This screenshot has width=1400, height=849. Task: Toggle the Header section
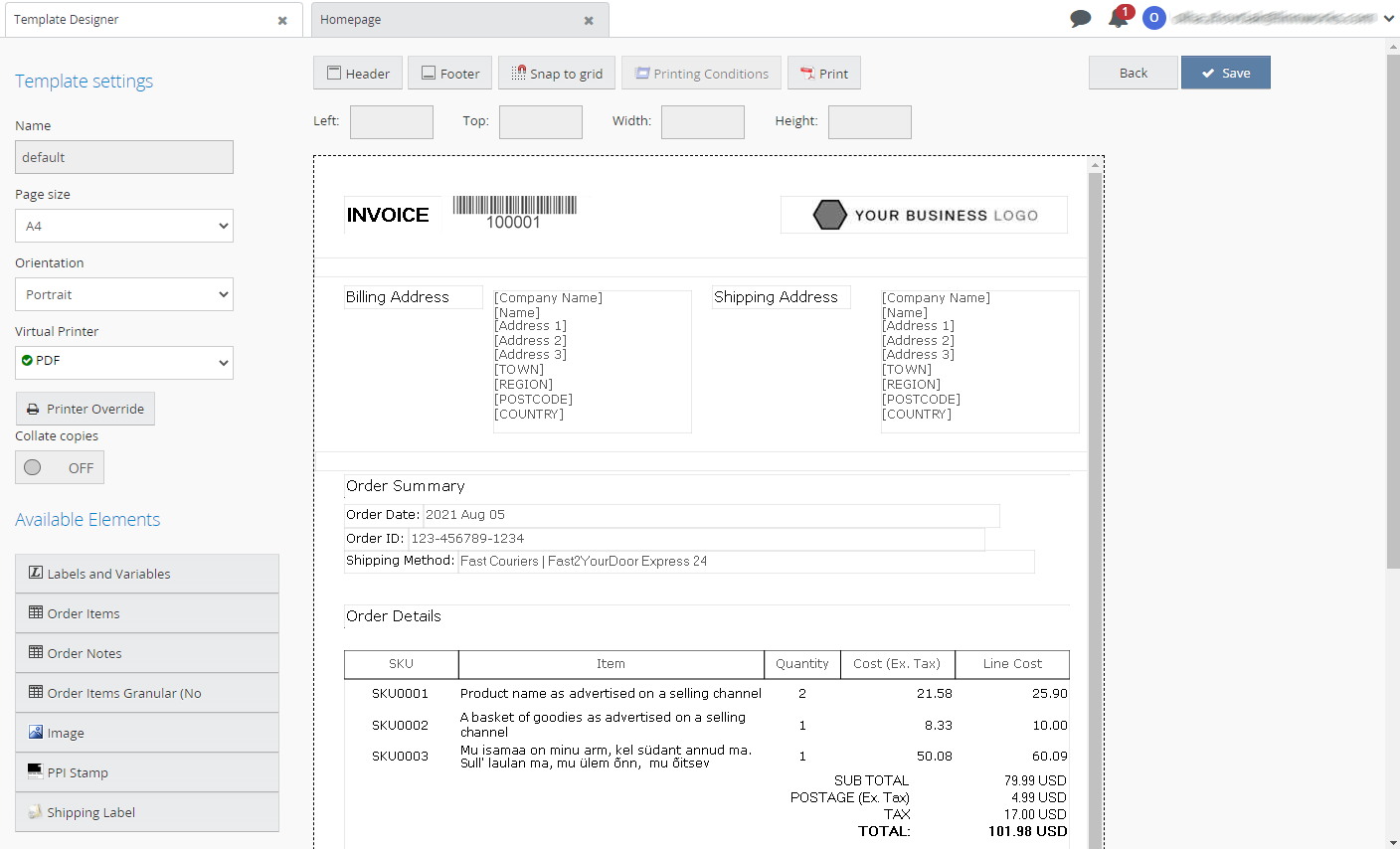[358, 74]
